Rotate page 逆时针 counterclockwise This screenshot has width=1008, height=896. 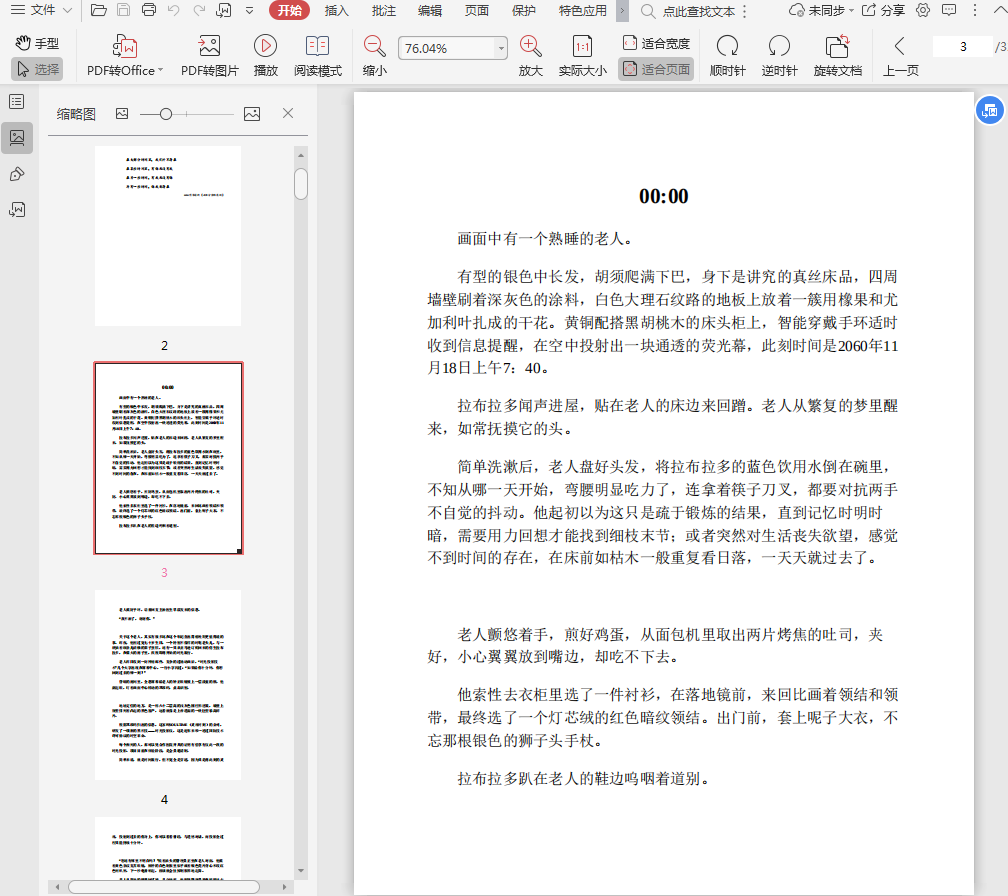(x=779, y=56)
